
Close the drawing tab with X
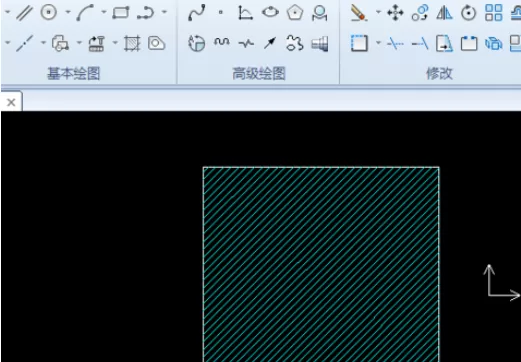click(11, 102)
